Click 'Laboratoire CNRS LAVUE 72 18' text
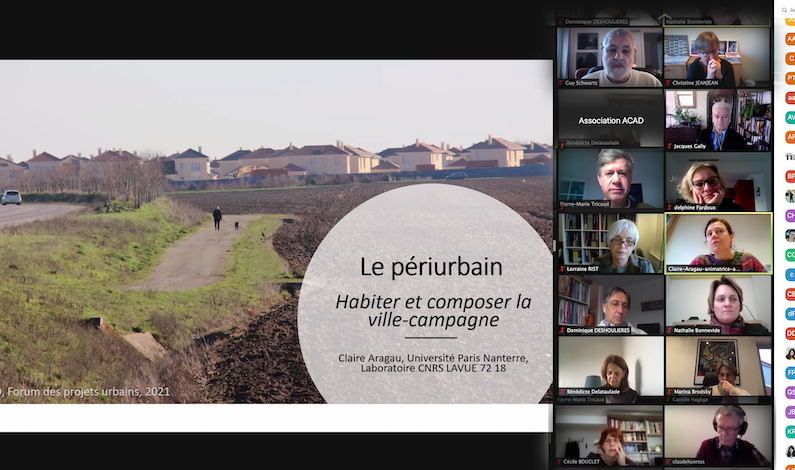 tap(433, 368)
